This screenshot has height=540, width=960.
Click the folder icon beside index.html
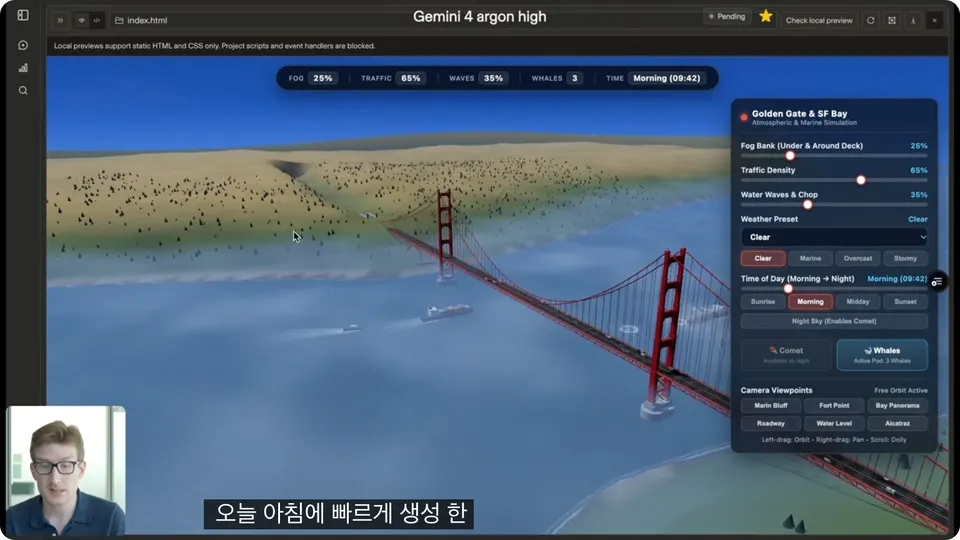(119, 20)
